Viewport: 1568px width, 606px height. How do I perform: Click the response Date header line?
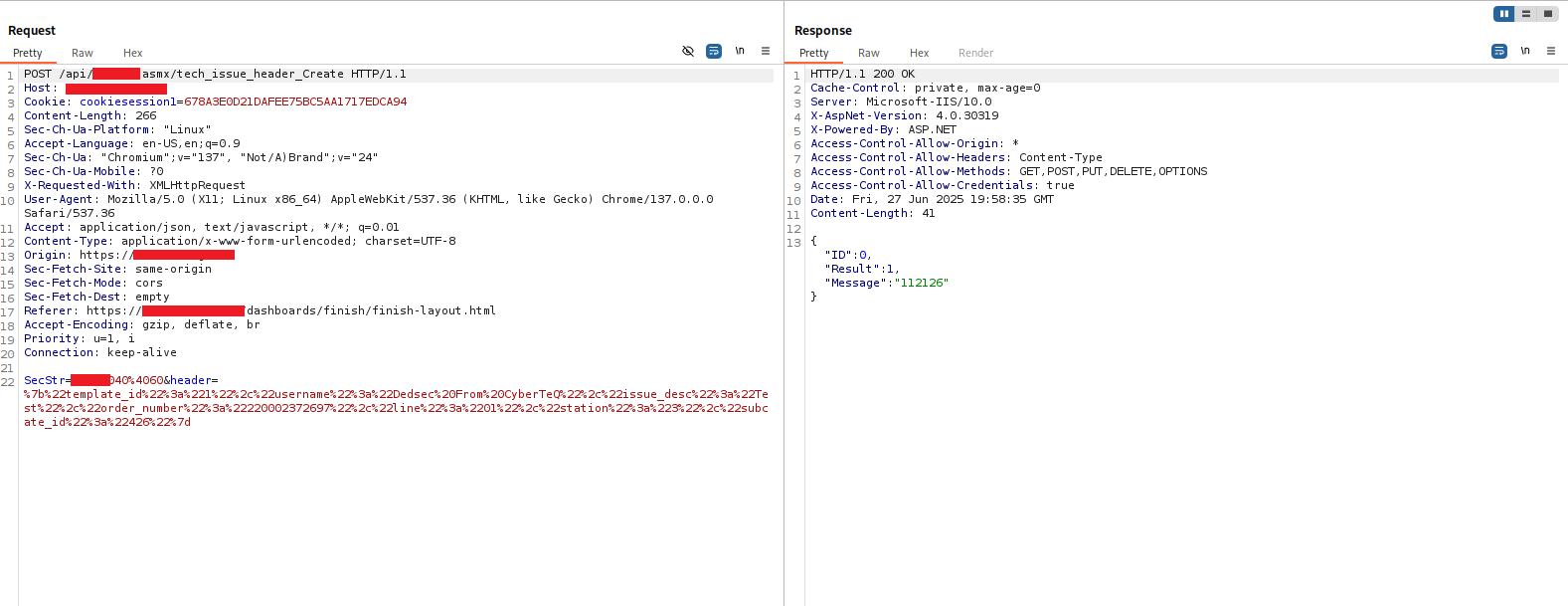click(x=932, y=199)
